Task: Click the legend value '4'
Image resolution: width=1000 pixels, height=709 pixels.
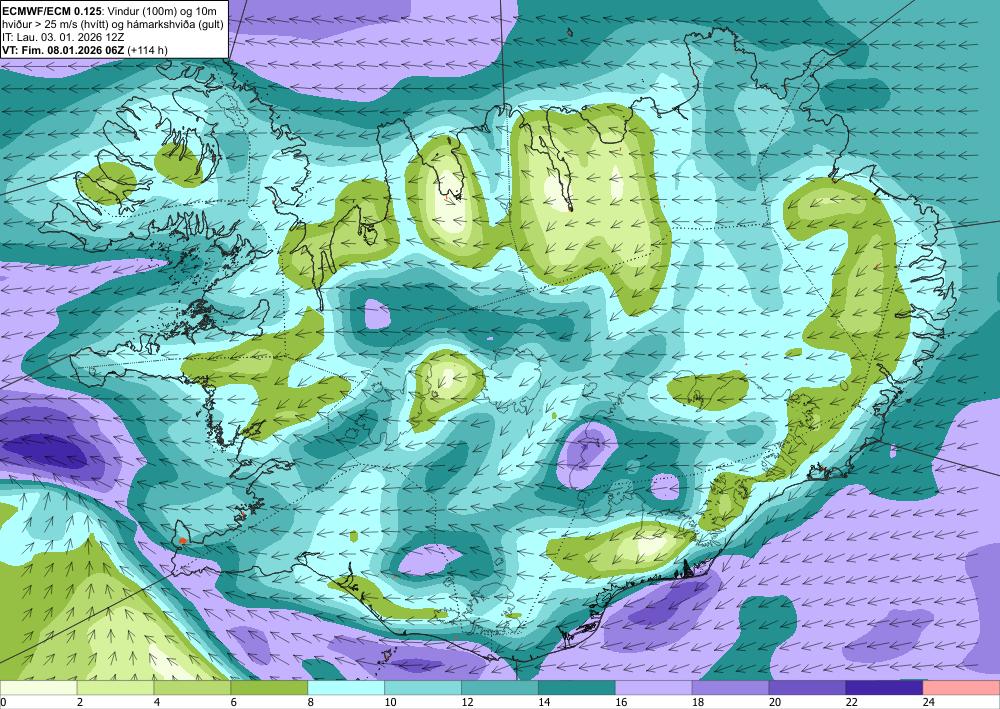Action: [157, 702]
